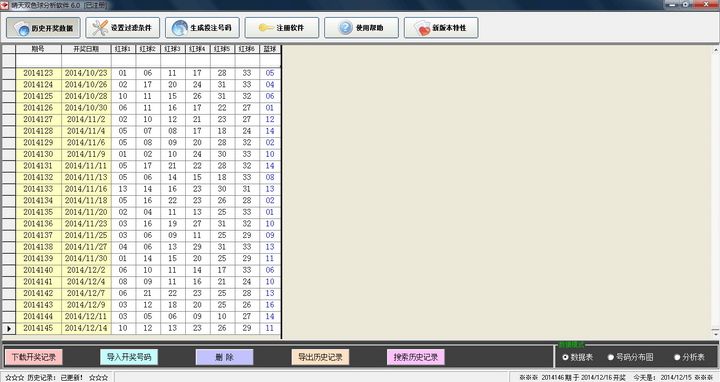Click blue ball 12 in row 2014127
Screen dimensions: 720x382
(270, 119)
